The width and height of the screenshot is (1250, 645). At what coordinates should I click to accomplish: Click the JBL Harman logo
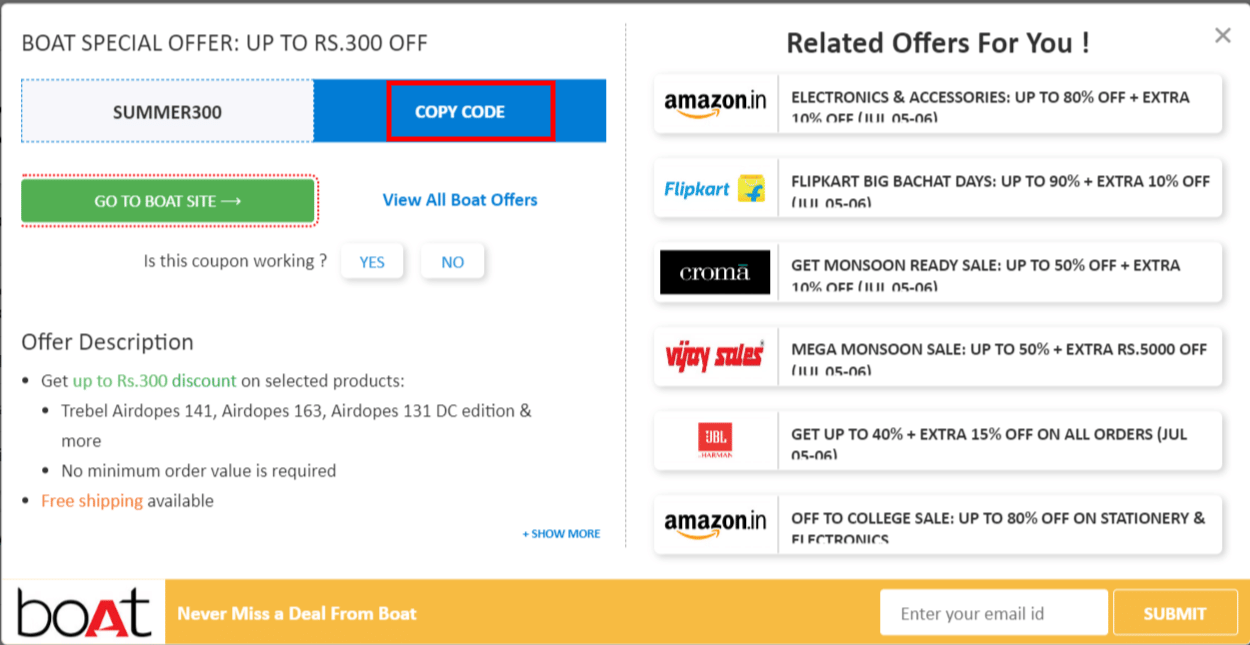(x=715, y=440)
